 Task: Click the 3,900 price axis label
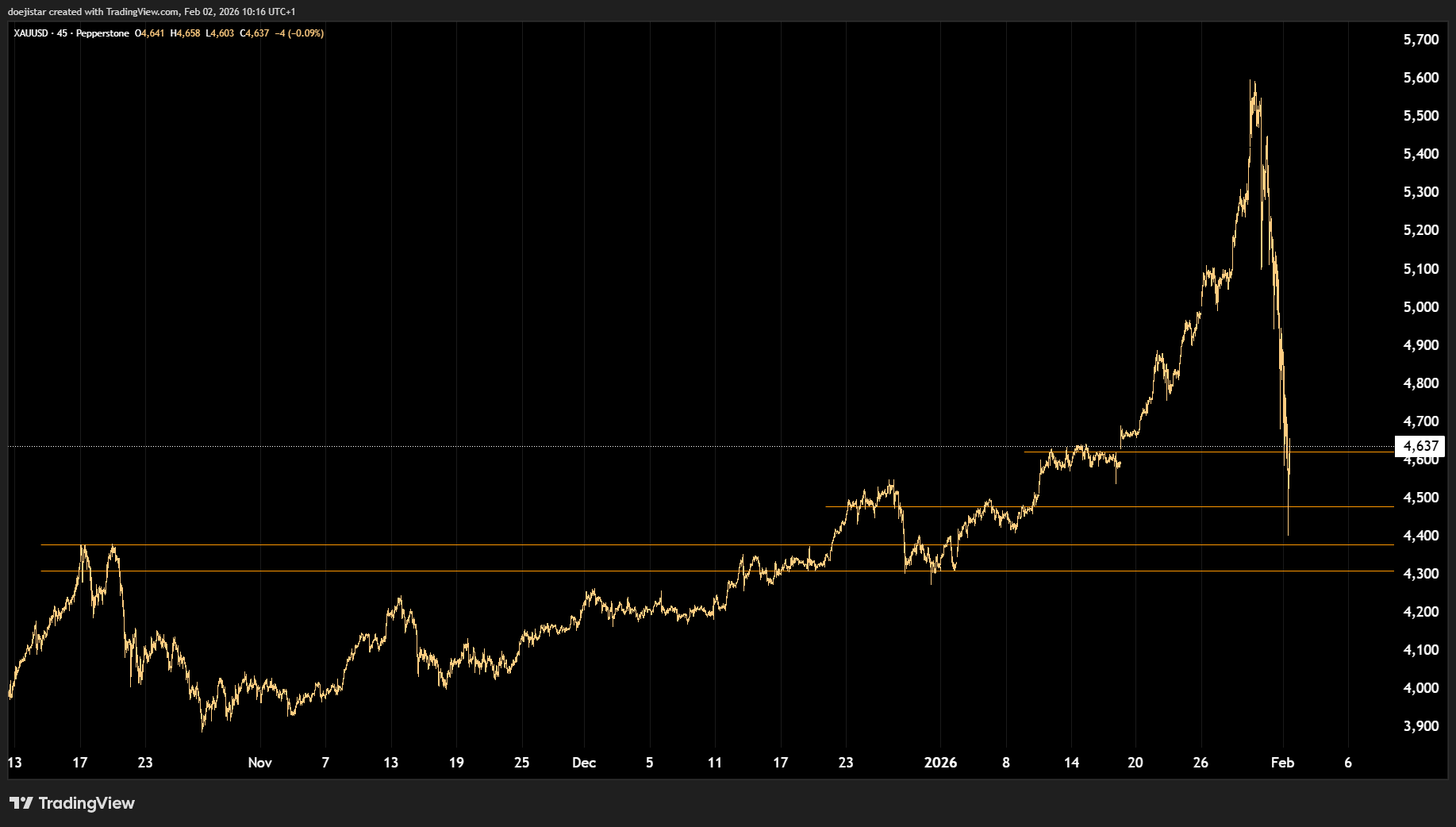tap(1420, 726)
